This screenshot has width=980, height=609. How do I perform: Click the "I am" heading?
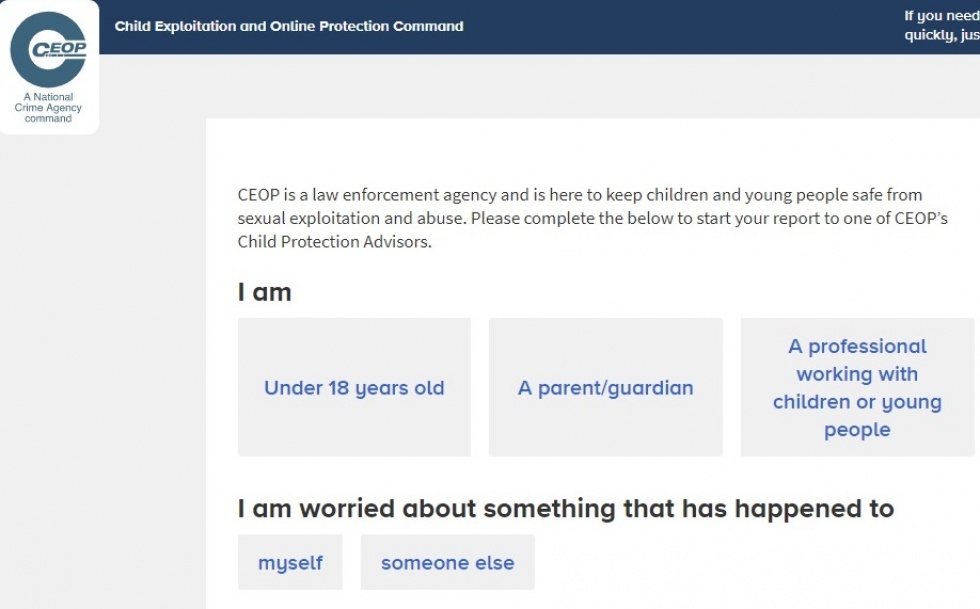pyautogui.click(x=262, y=292)
